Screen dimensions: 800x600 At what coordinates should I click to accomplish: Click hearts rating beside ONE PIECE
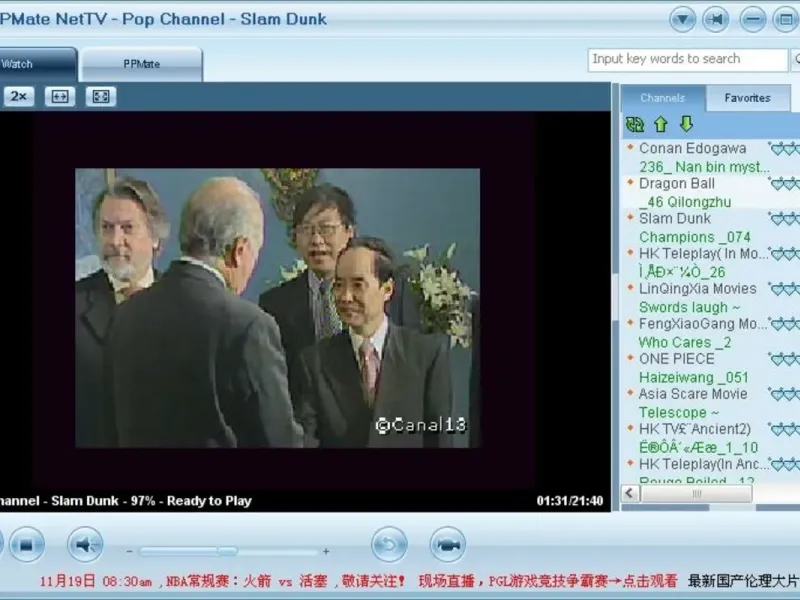tap(784, 359)
